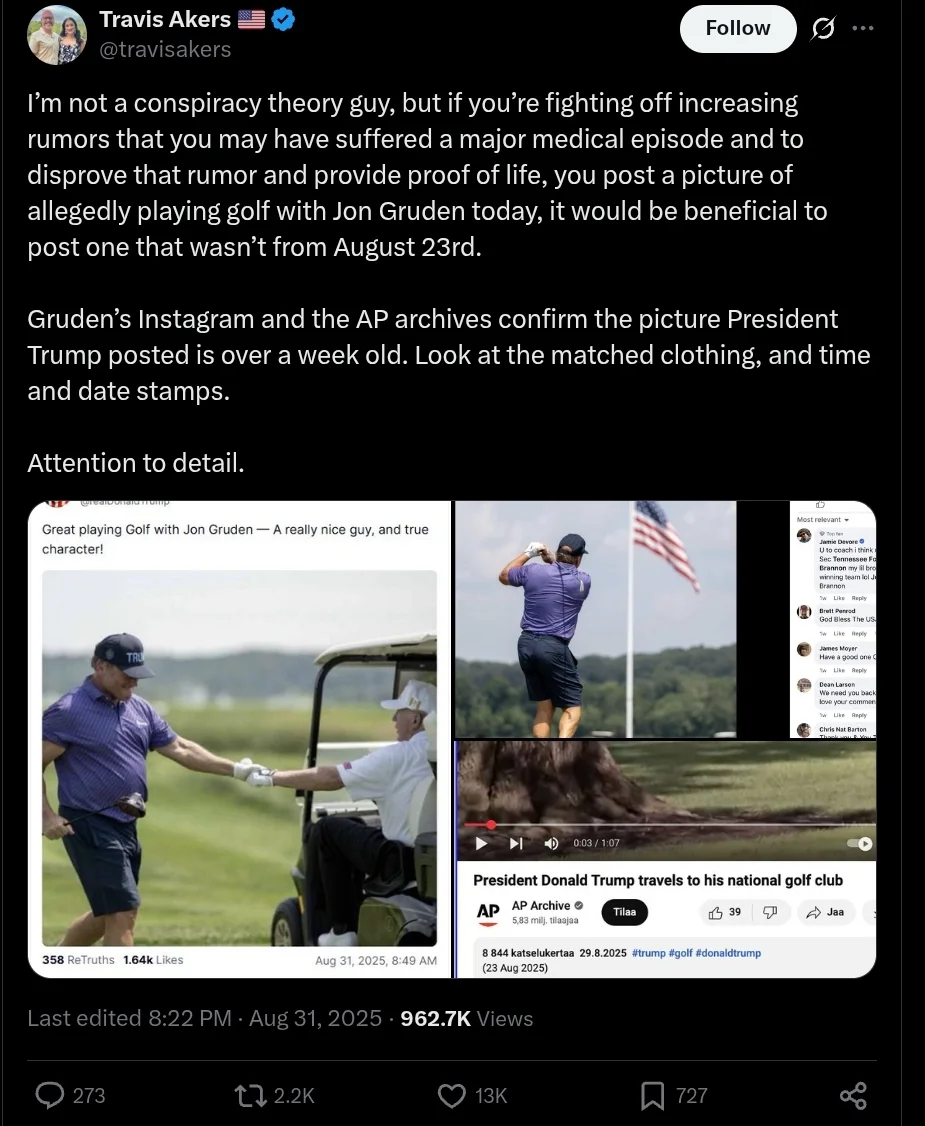Click the blue verified badge

[x=284, y=19]
